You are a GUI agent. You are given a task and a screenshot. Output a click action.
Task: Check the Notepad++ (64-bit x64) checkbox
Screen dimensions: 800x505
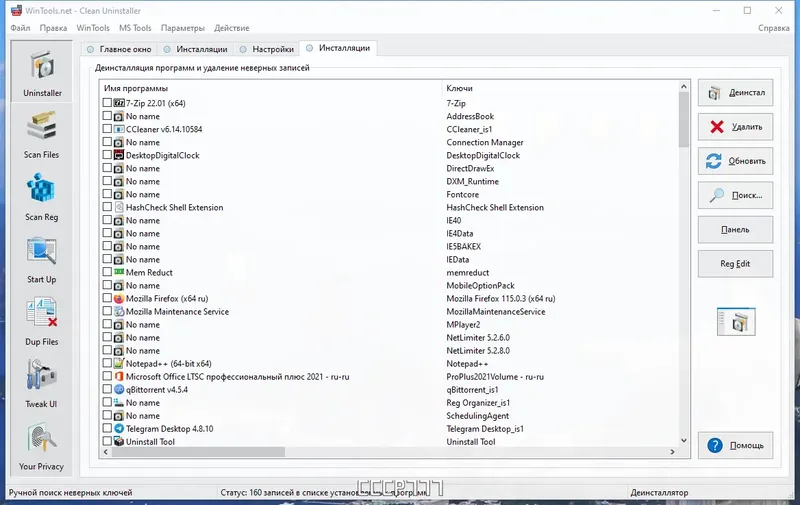point(107,363)
